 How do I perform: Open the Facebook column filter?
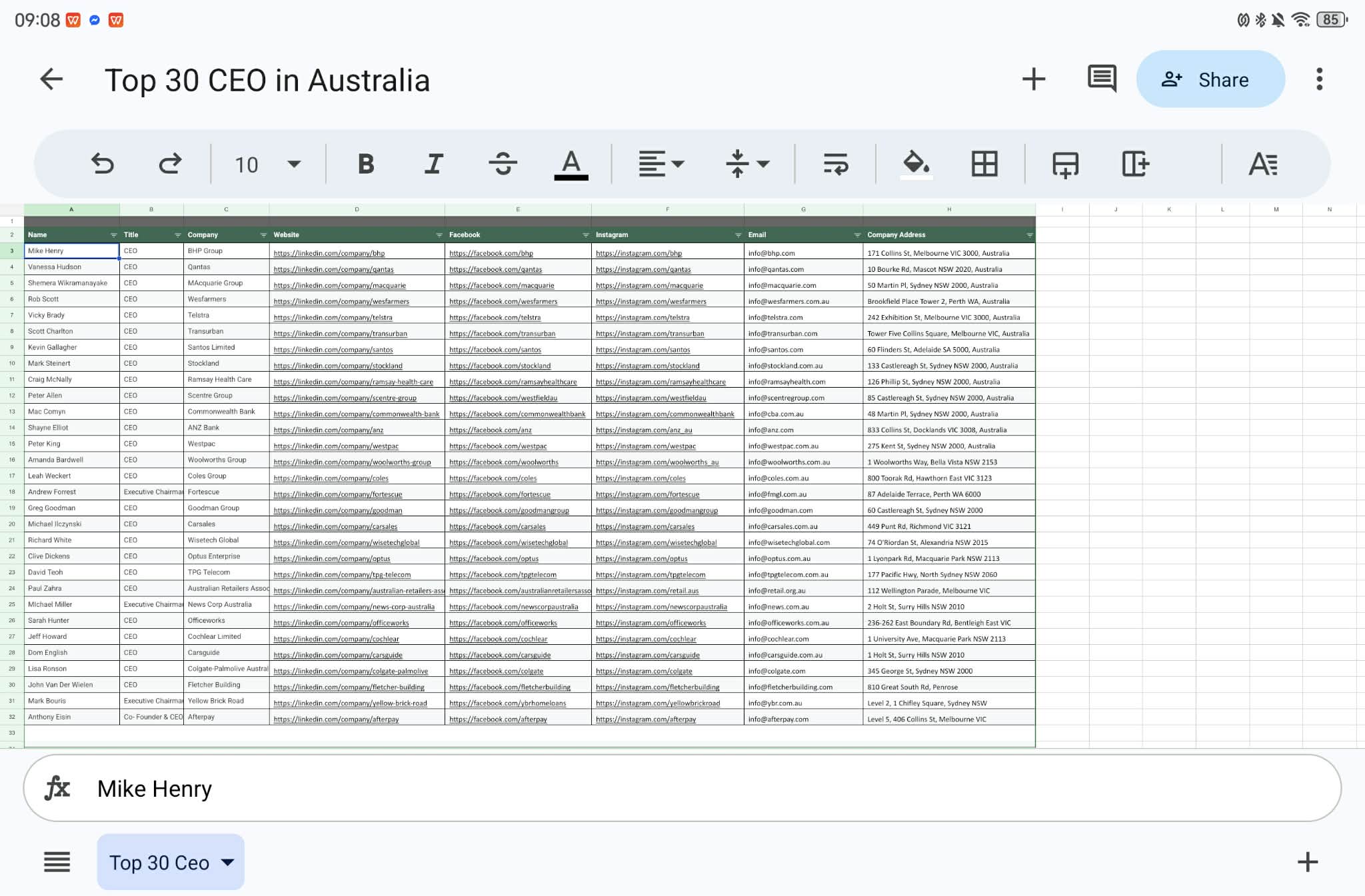585,235
